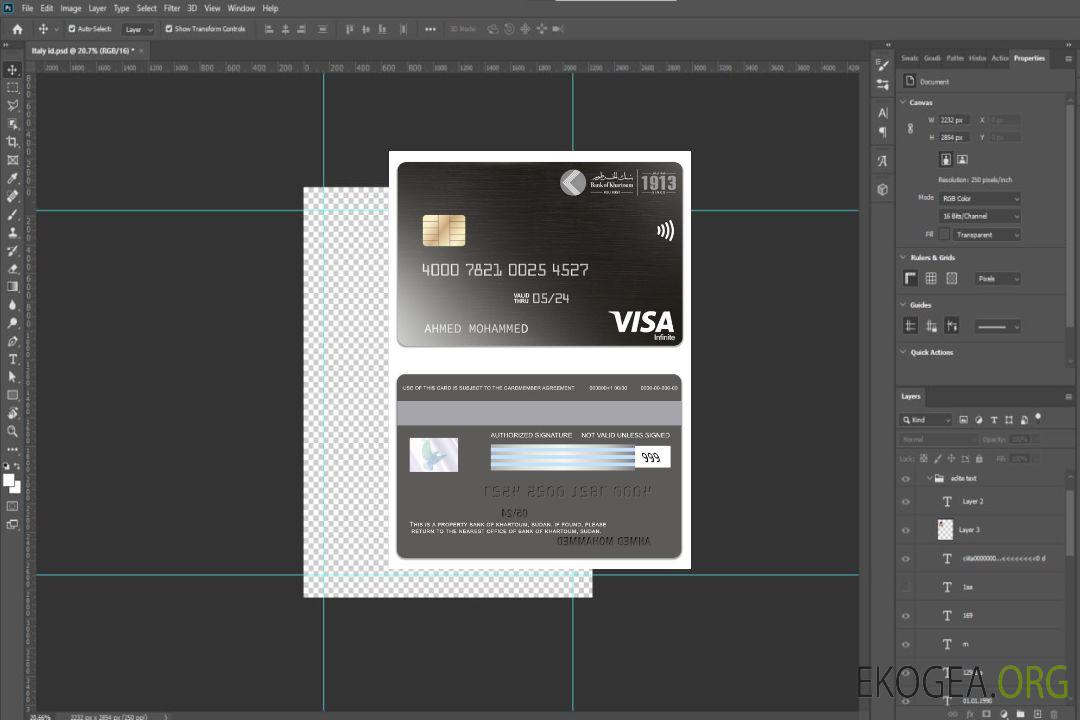Switch to the Layers tab
Viewport: 1080px width, 720px height.
tap(911, 396)
